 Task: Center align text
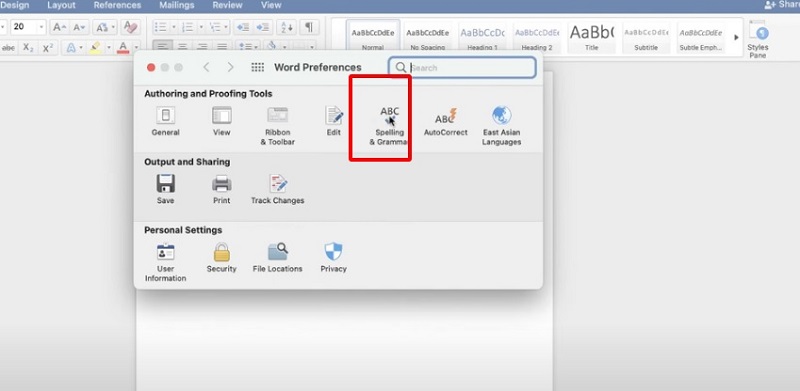click(182, 46)
